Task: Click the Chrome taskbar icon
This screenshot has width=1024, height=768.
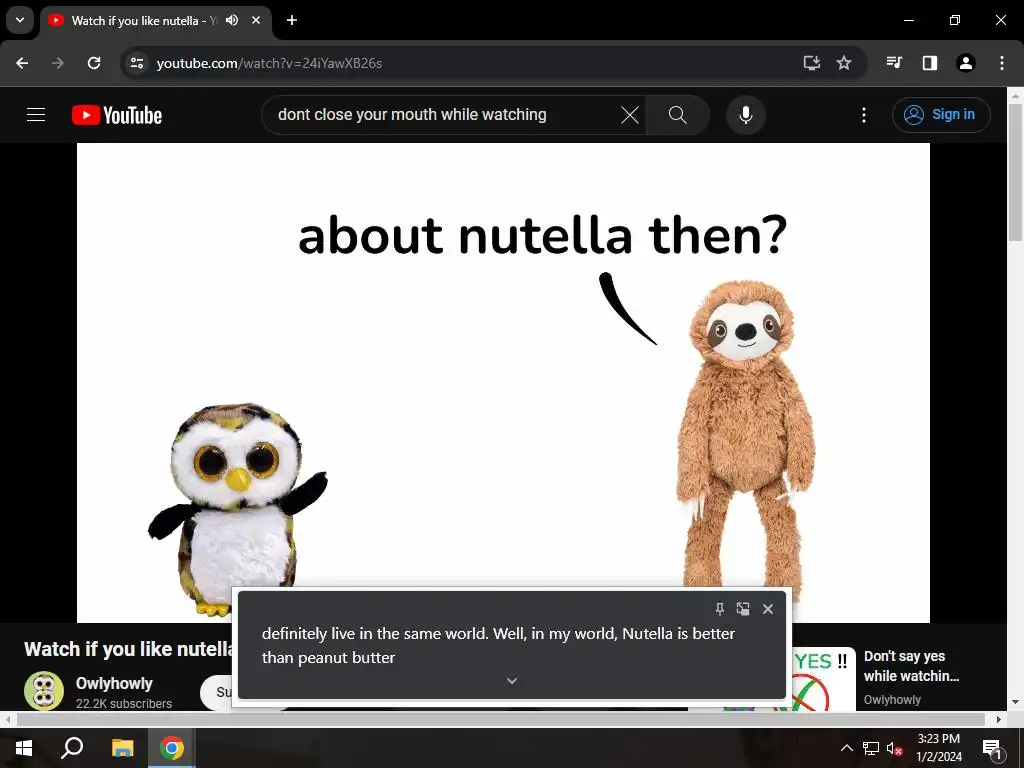Action: click(x=172, y=748)
